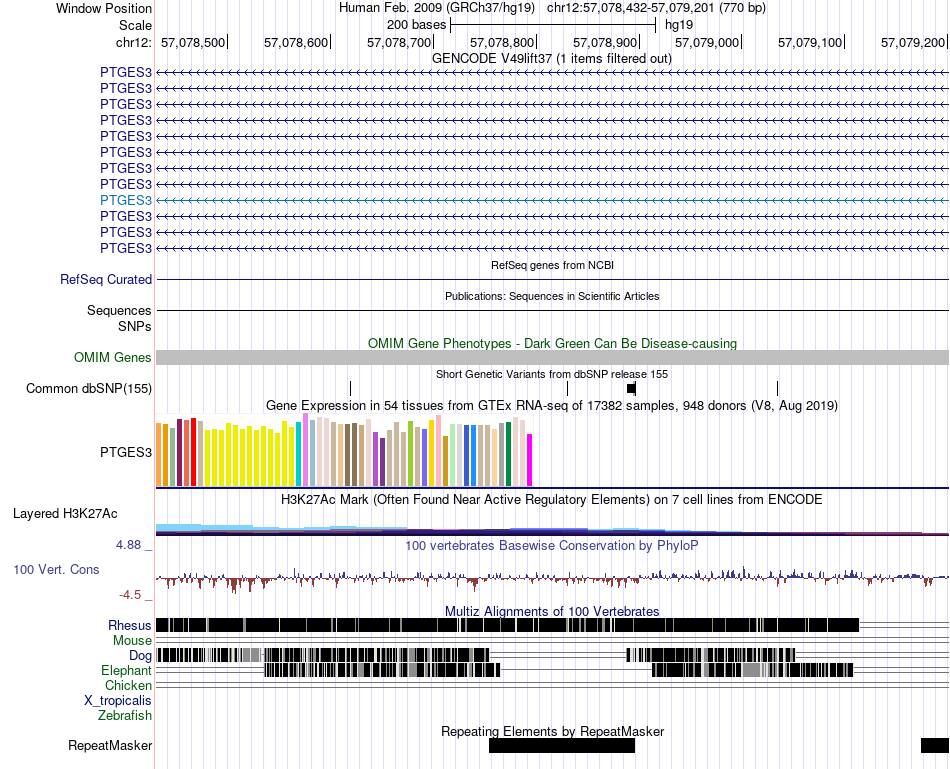Viewport: 950px width, 769px height.
Task: Open Publications: Sequences in Scientific Articles title
Action: 552,296
